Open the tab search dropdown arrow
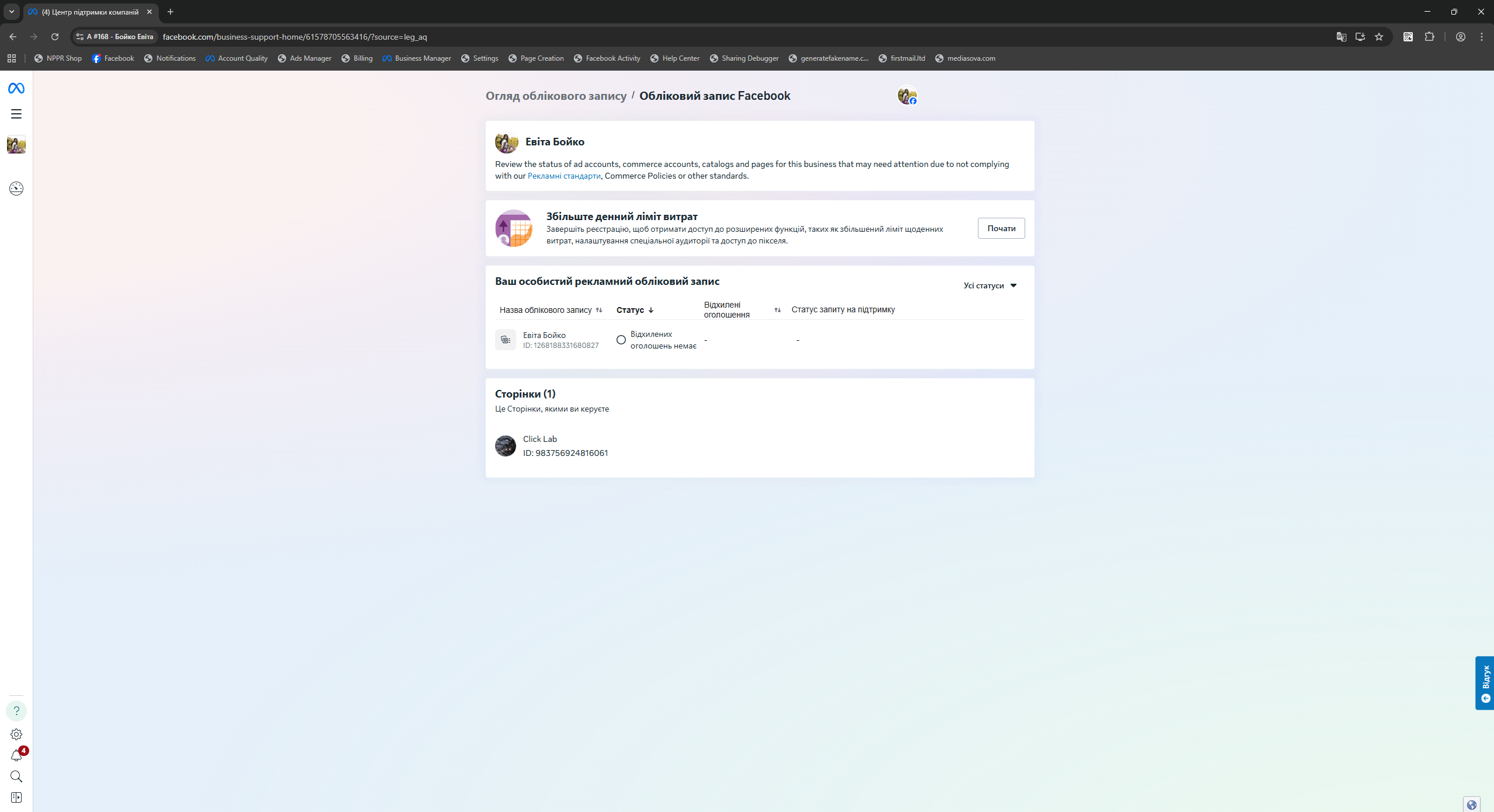Image resolution: width=1494 pixels, height=812 pixels. [11, 12]
